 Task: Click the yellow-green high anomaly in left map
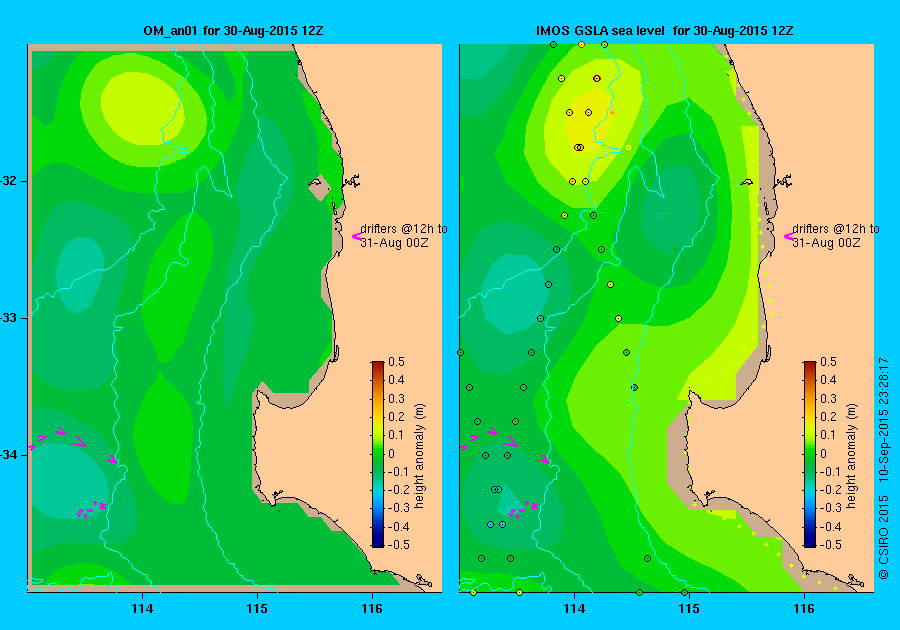click(x=142, y=108)
